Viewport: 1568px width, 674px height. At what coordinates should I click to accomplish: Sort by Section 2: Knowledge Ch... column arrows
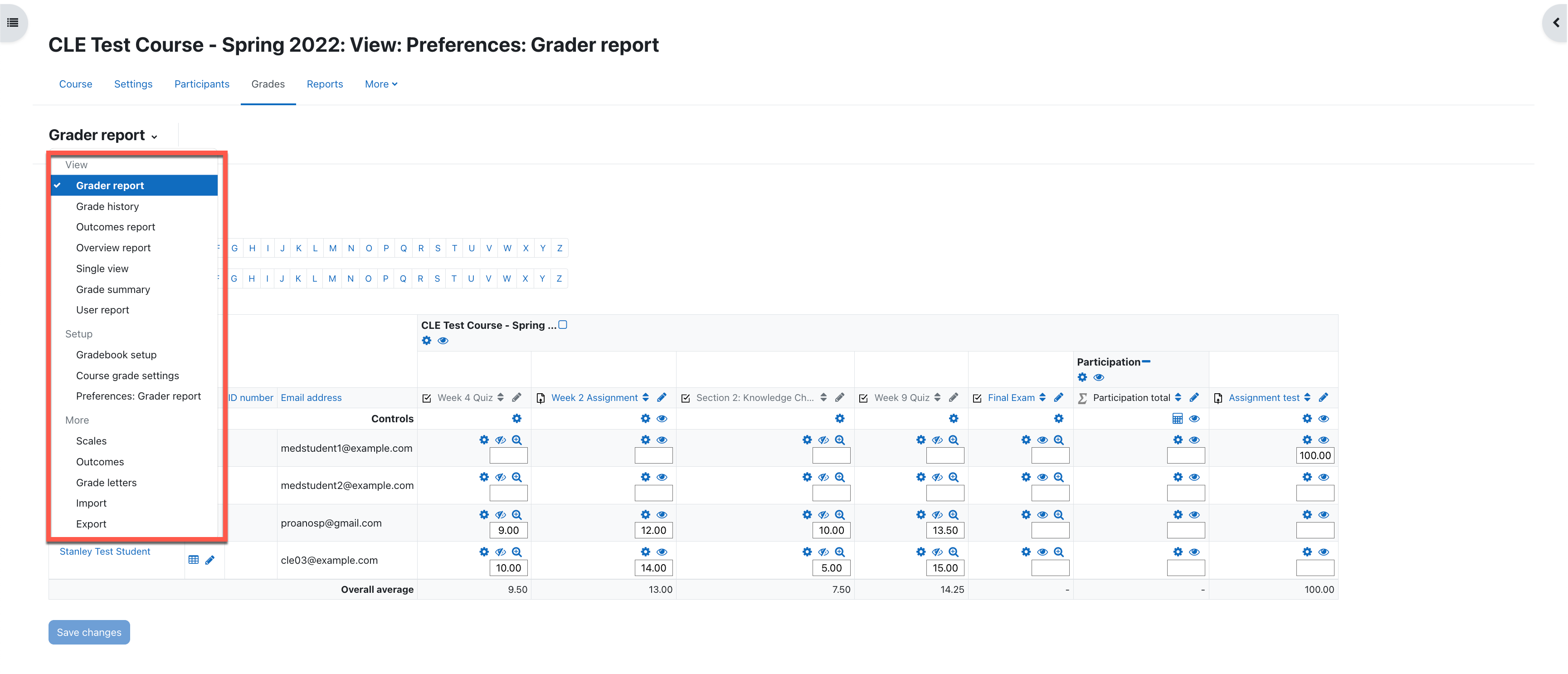pos(823,398)
